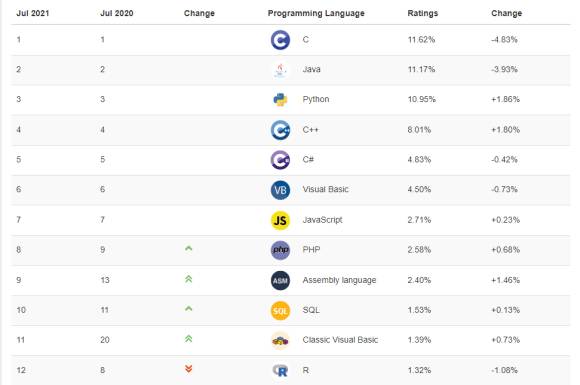Click the Programming Language column header
Screen dimensions: 580x385
point(316,13)
